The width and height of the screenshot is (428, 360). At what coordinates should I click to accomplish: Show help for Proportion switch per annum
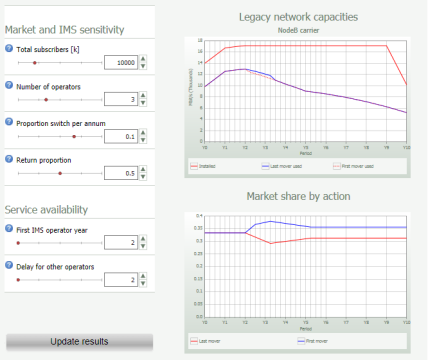coord(9,122)
